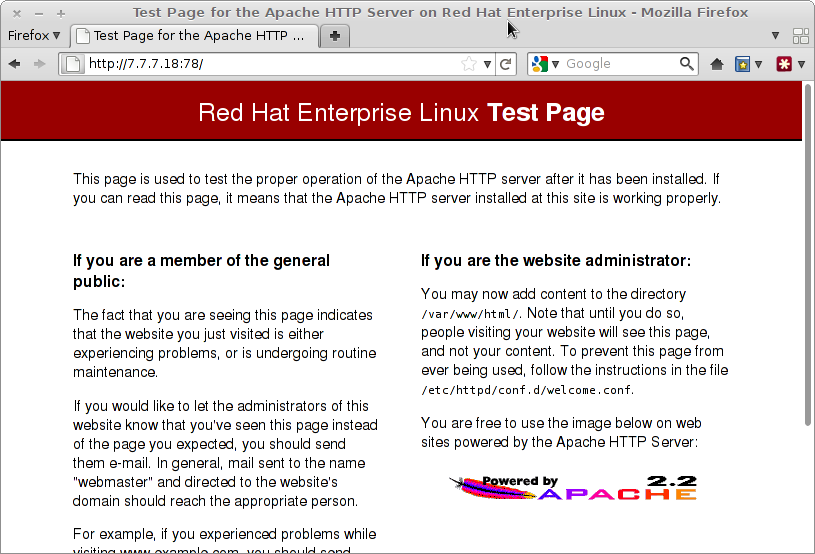Image resolution: width=815 pixels, height=554 pixels.
Task: Click the red asterisk add-on icon
Action: (784, 64)
